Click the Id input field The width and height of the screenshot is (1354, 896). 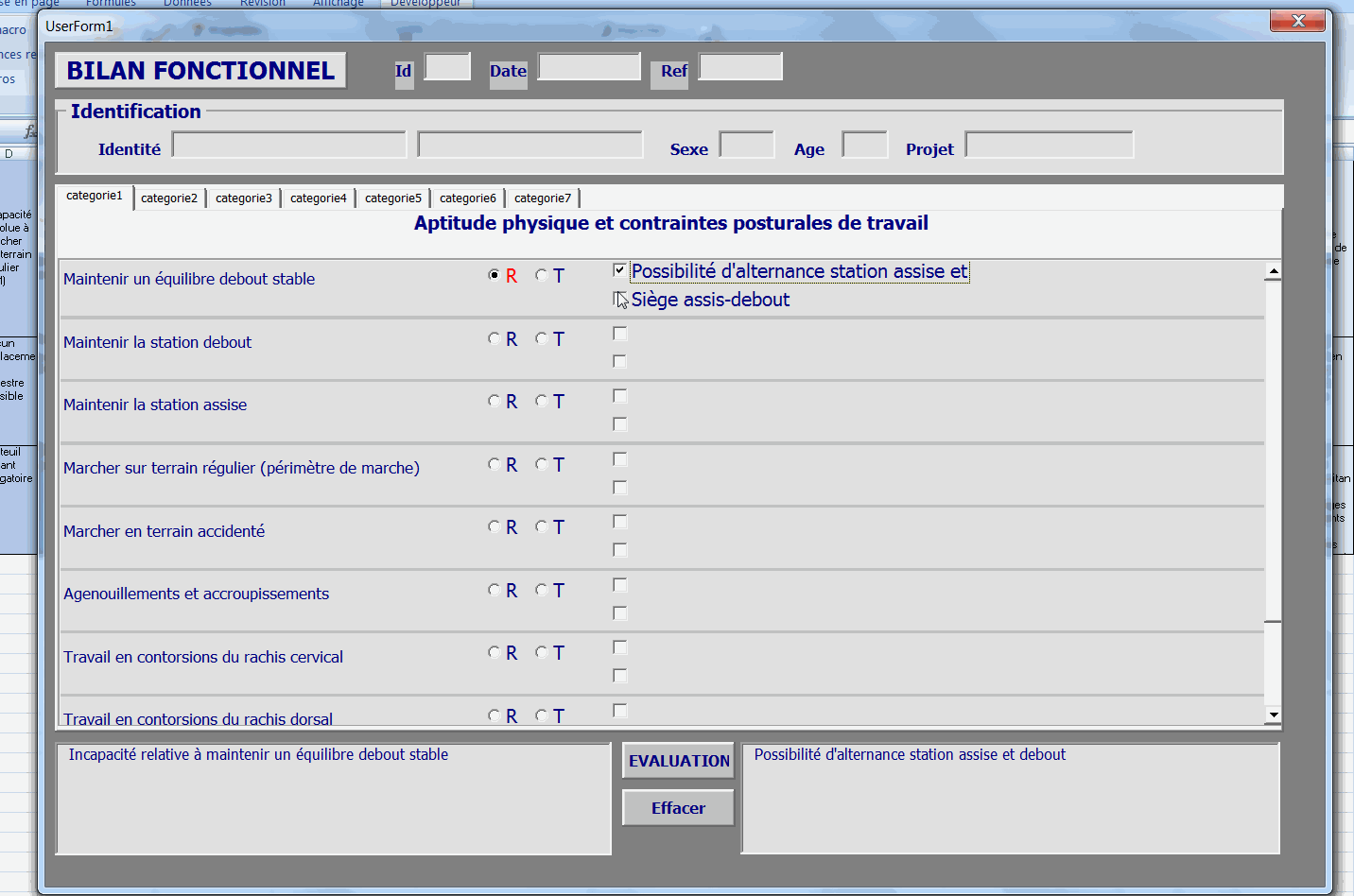[x=447, y=67]
